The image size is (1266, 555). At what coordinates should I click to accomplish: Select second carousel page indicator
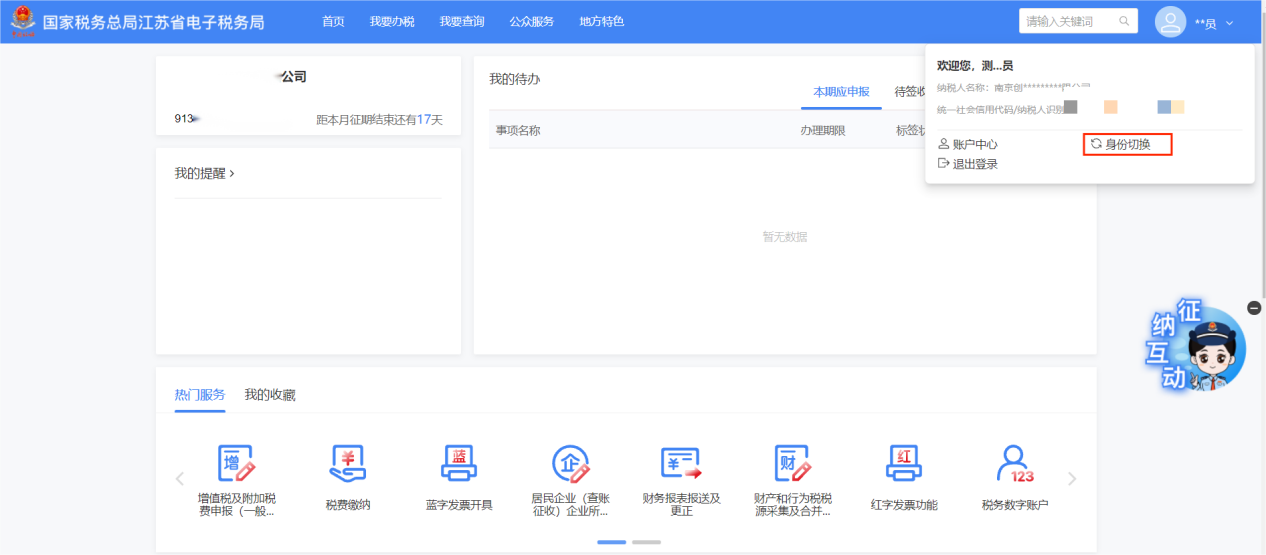[646, 542]
